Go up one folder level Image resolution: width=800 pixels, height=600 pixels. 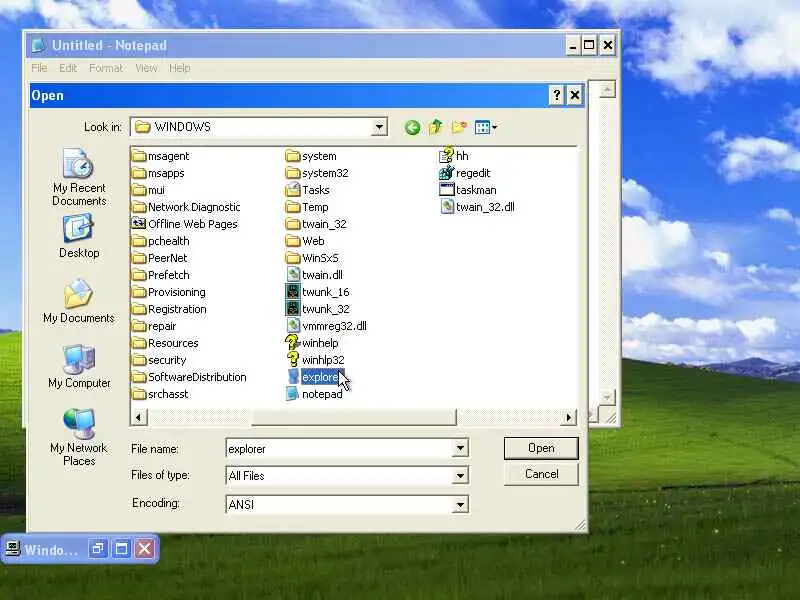pyautogui.click(x=436, y=127)
